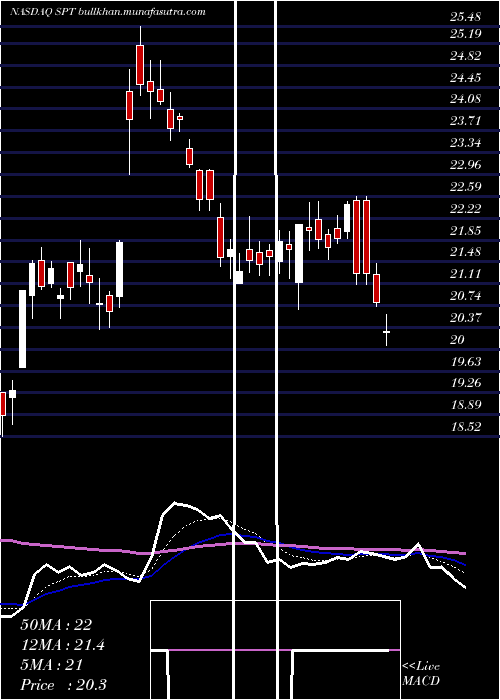Click the tallest red candle at the 25.19 peak
The height and width of the screenshot is (700, 500).
(x=140, y=64)
